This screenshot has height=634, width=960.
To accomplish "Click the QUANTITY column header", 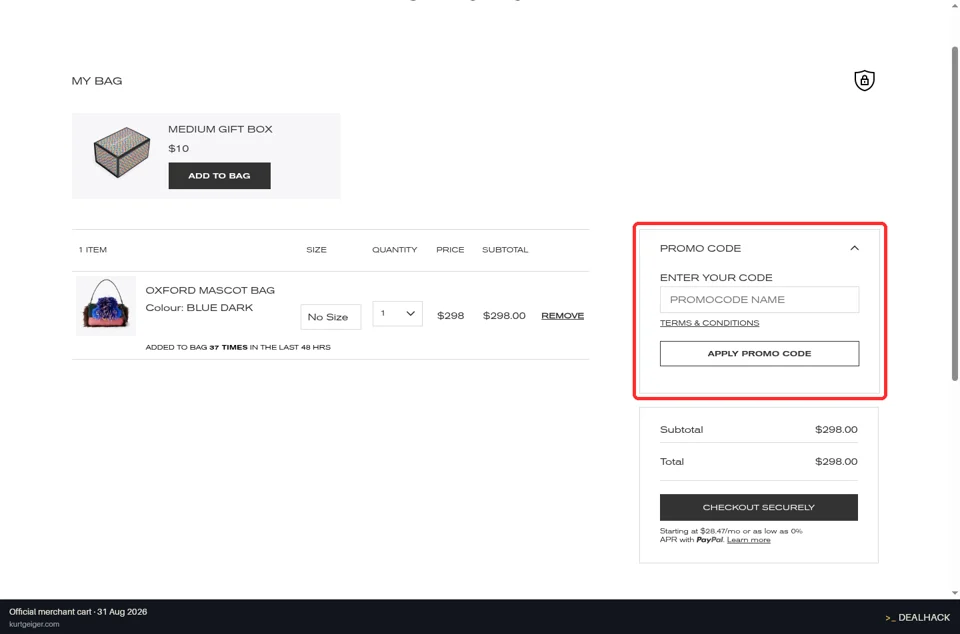I will click(x=394, y=250).
